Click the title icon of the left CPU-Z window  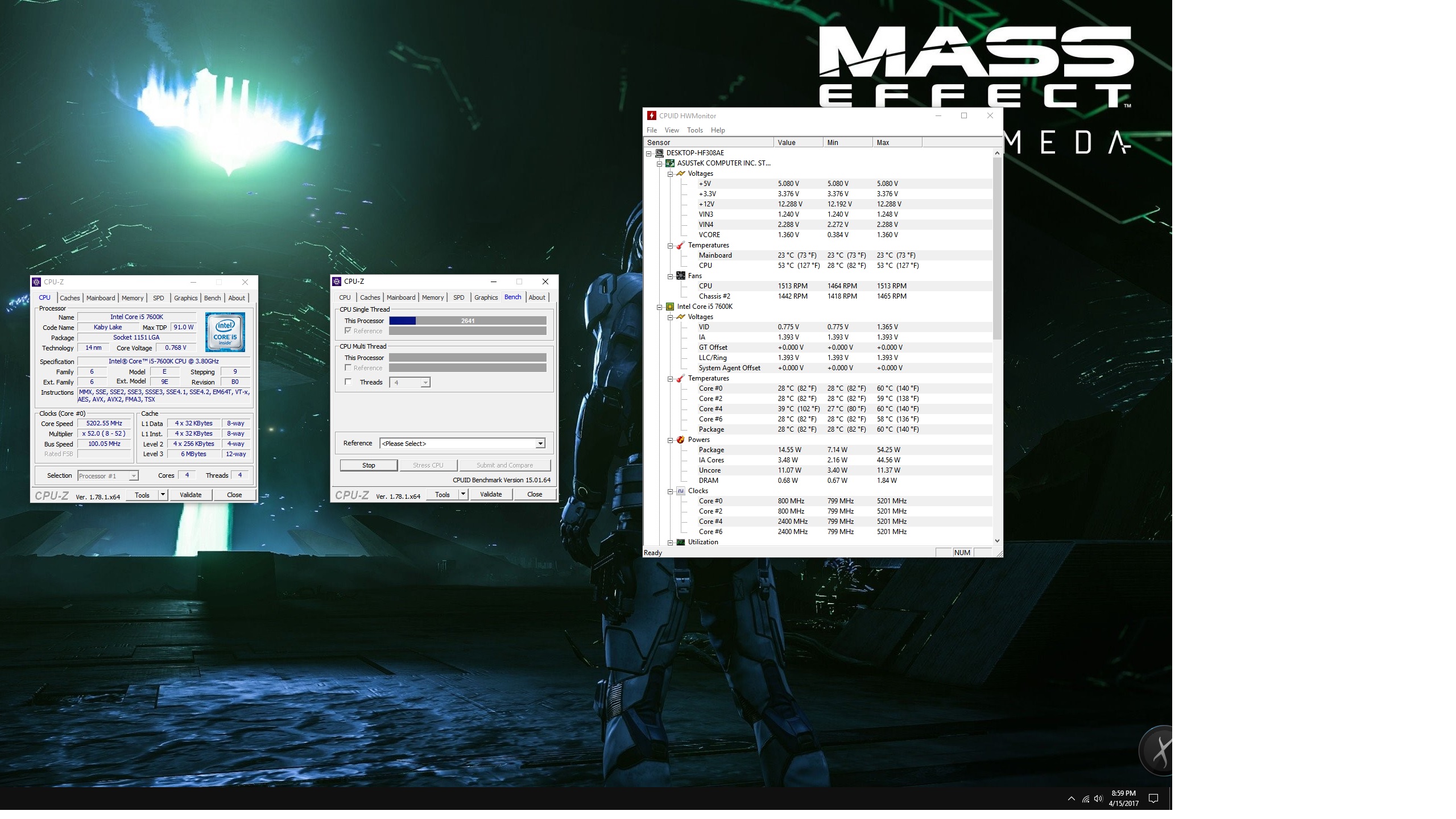click(x=36, y=282)
